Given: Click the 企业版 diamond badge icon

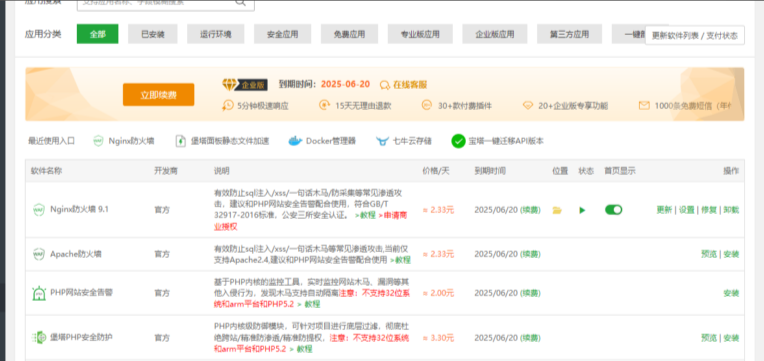Looking at the screenshot, I should pyautogui.click(x=230, y=84).
